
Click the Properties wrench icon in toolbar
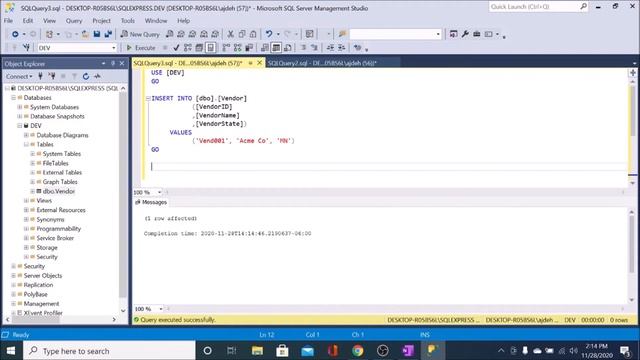465,34
